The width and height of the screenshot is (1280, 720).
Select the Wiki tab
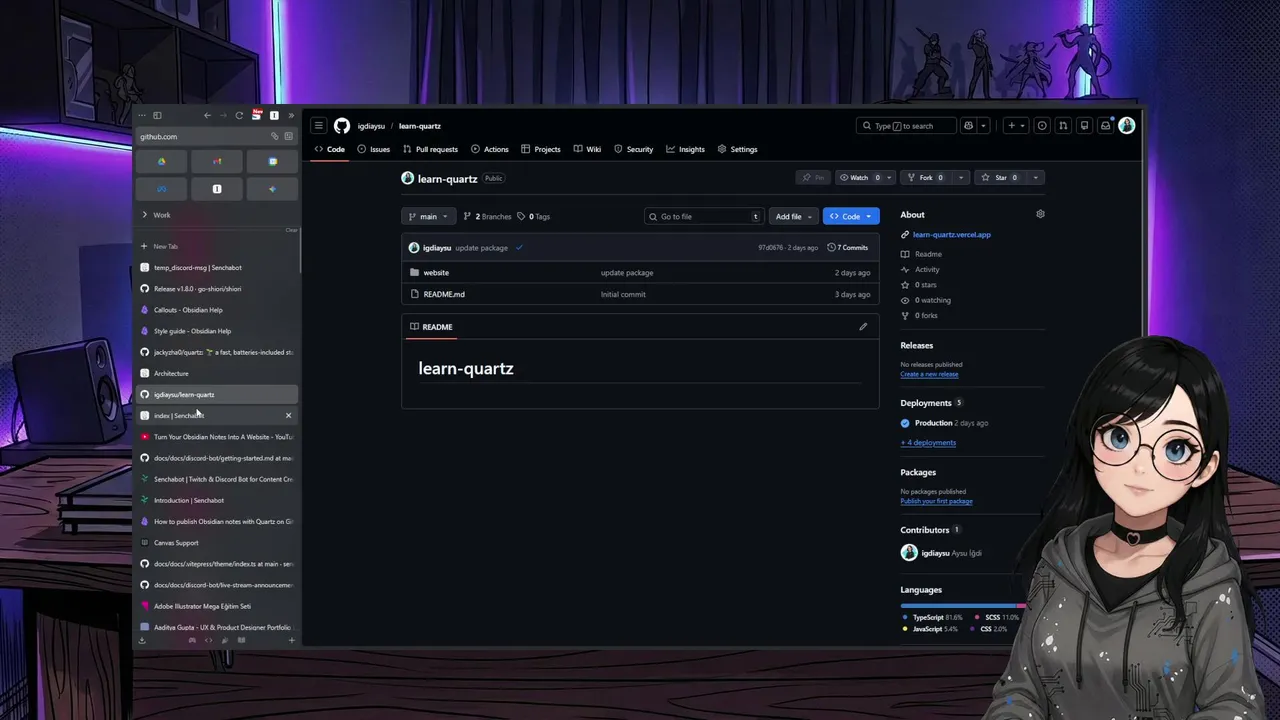587,149
